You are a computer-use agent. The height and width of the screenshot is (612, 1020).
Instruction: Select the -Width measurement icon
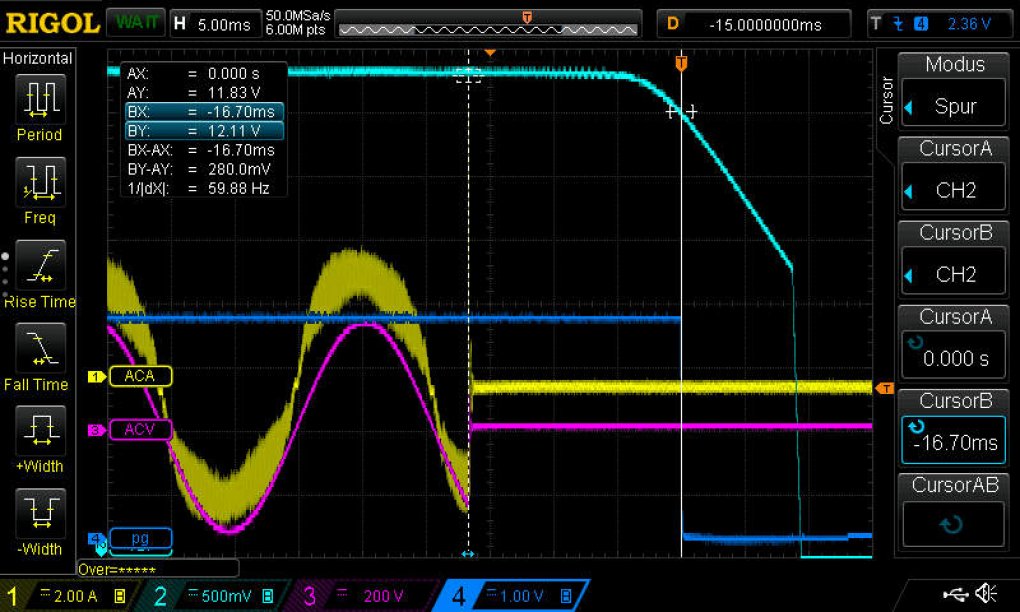tap(40, 513)
